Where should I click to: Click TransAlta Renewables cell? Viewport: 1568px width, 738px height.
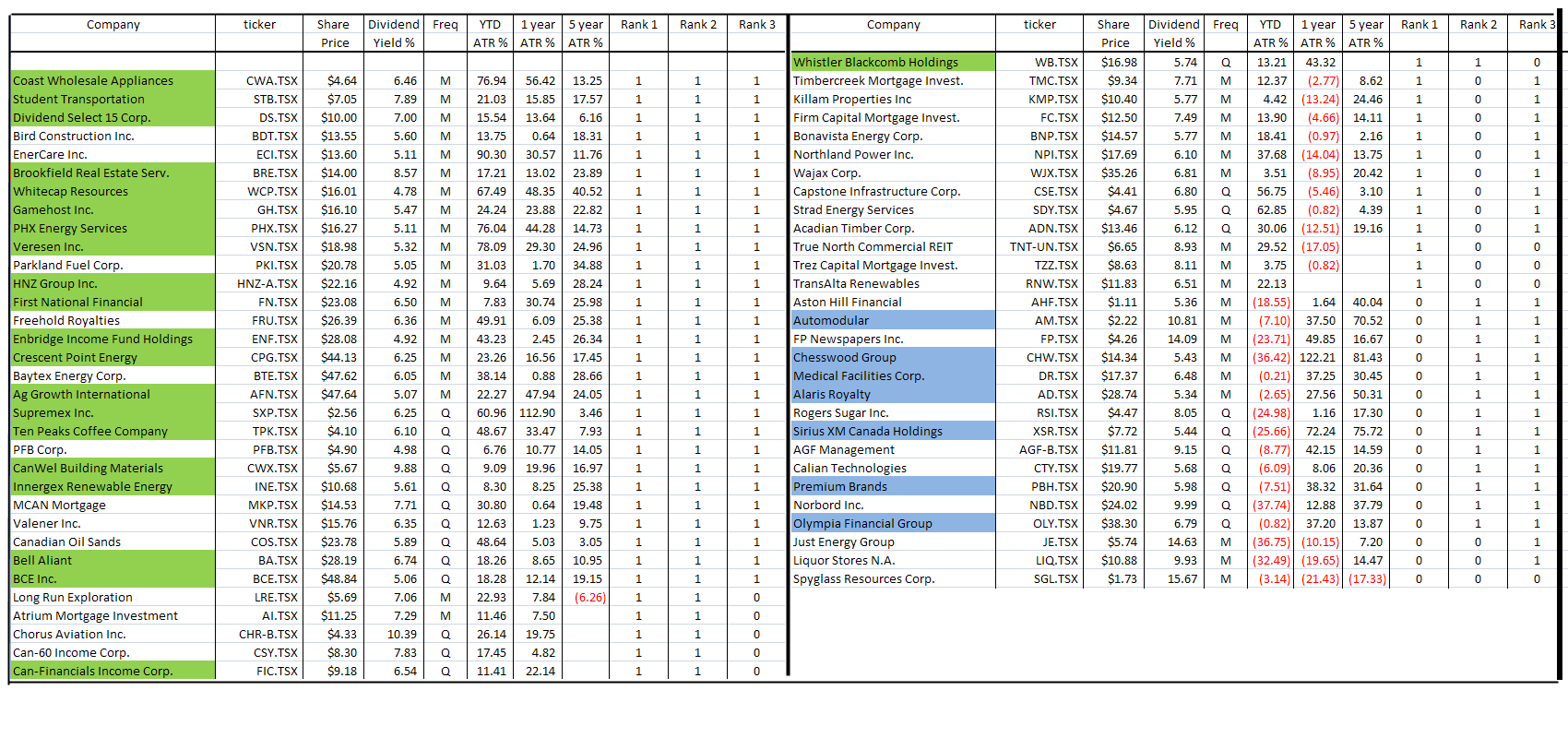tap(893, 283)
